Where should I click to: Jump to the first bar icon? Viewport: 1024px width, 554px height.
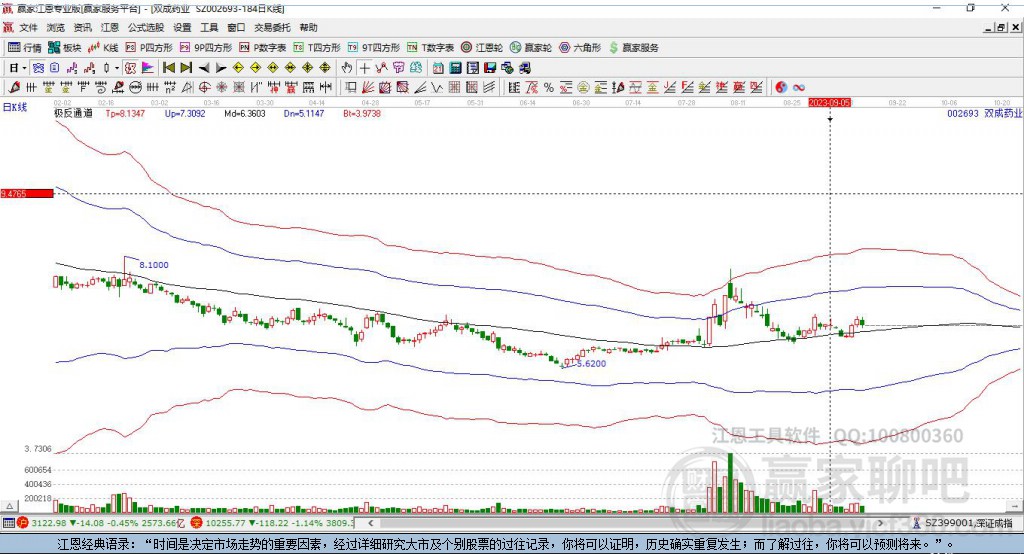[x=168, y=68]
